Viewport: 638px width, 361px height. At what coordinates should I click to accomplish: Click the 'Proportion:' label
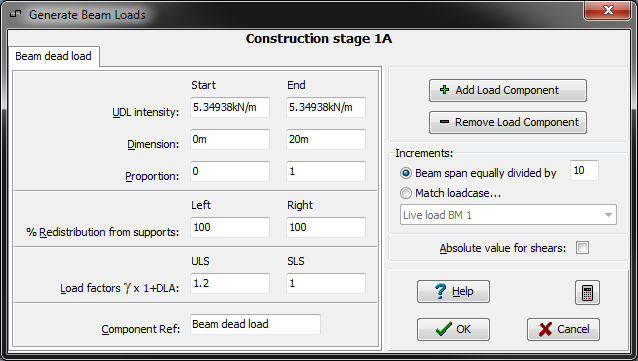pos(152,176)
